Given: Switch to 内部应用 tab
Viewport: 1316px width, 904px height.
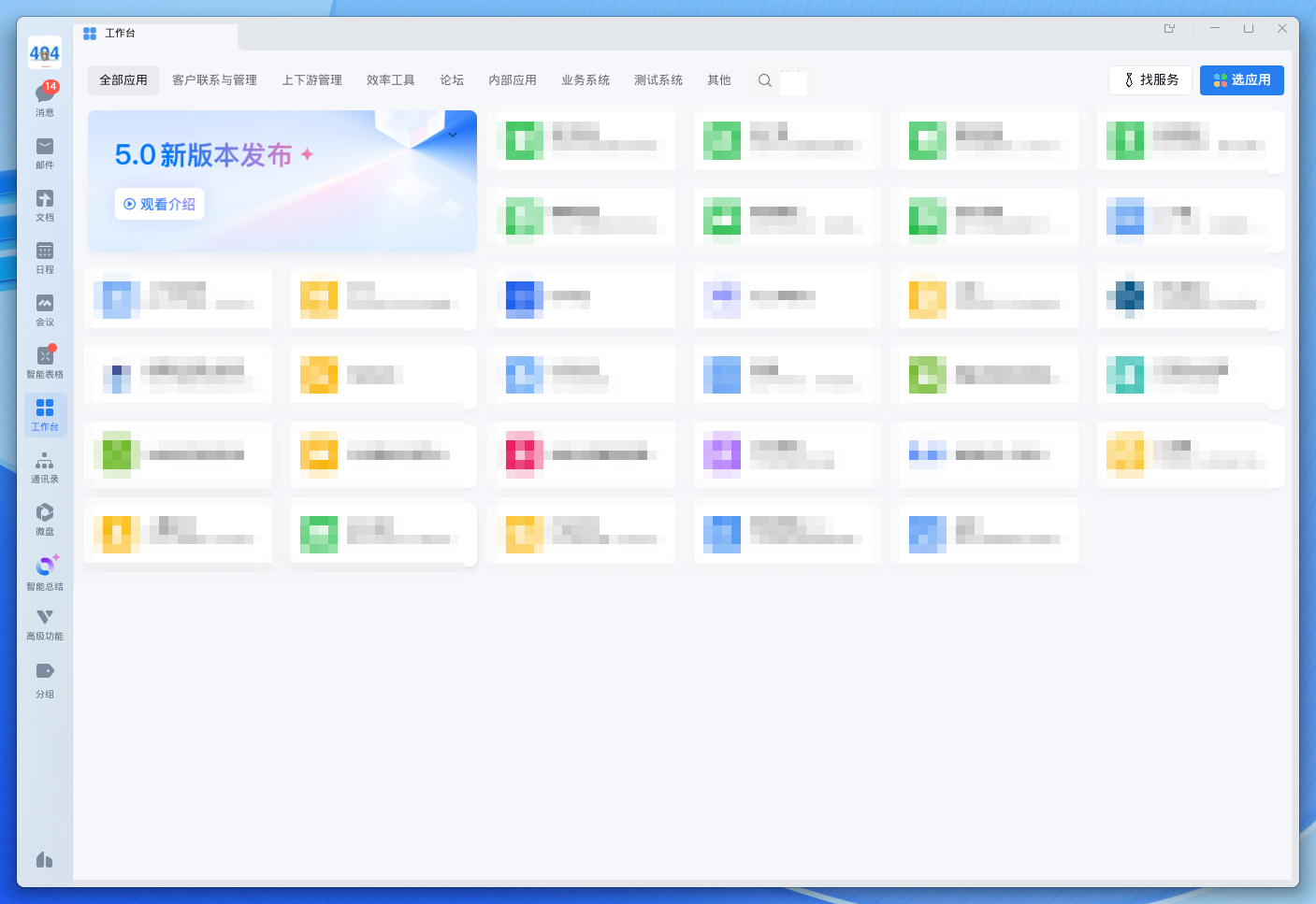Looking at the screenshot, I should click(x=513, y=80).
